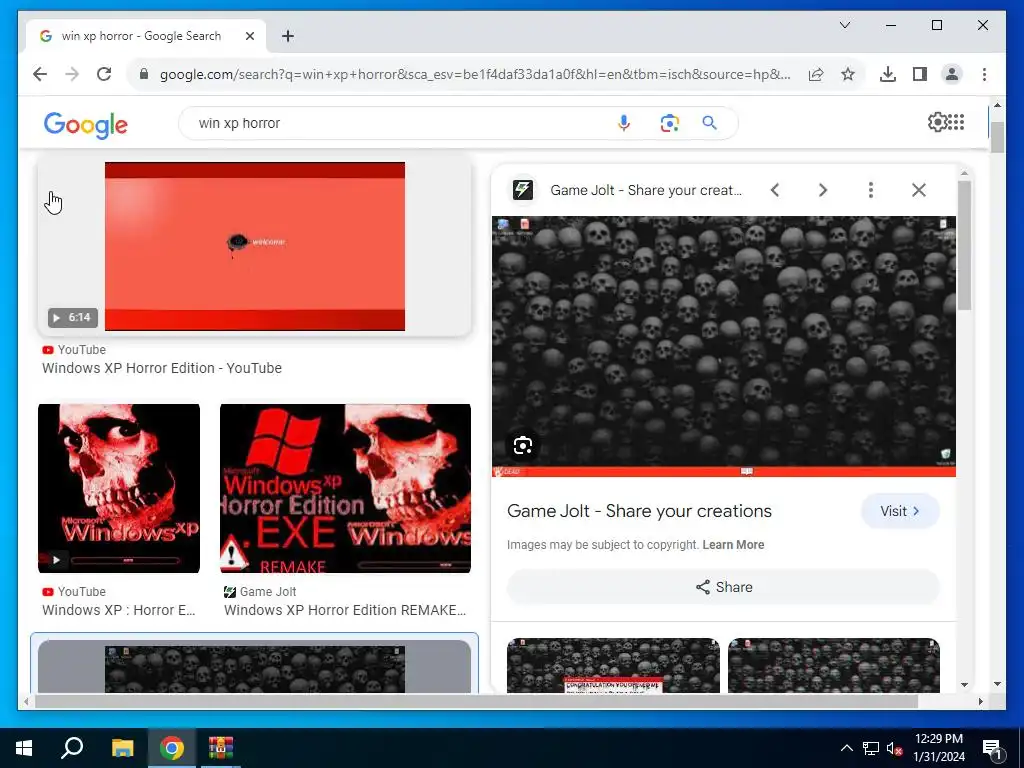
Task: Open preview panel three-dot options
Action: tap(871, 190)
